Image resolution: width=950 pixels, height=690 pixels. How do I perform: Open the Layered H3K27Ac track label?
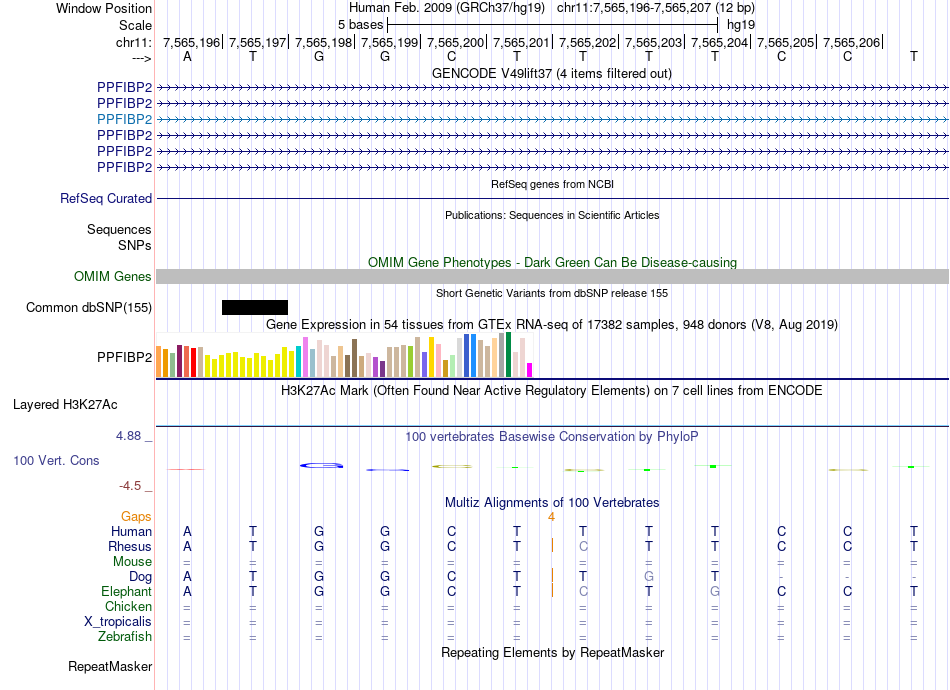[x=65, y=405]
